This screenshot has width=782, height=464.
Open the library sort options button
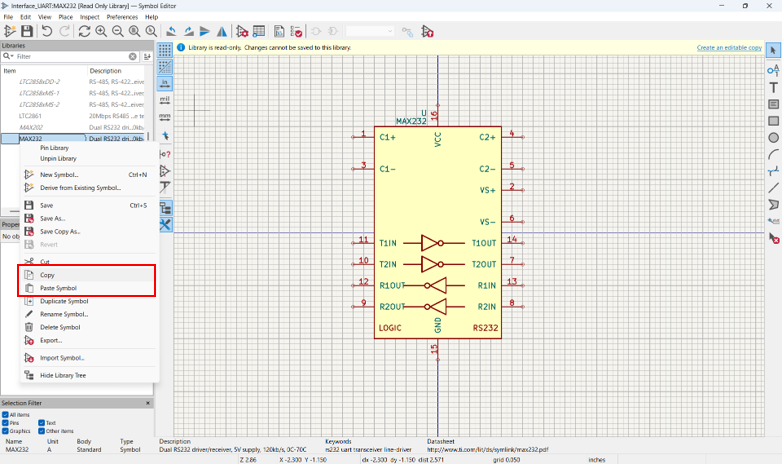[x=147, y=56]
